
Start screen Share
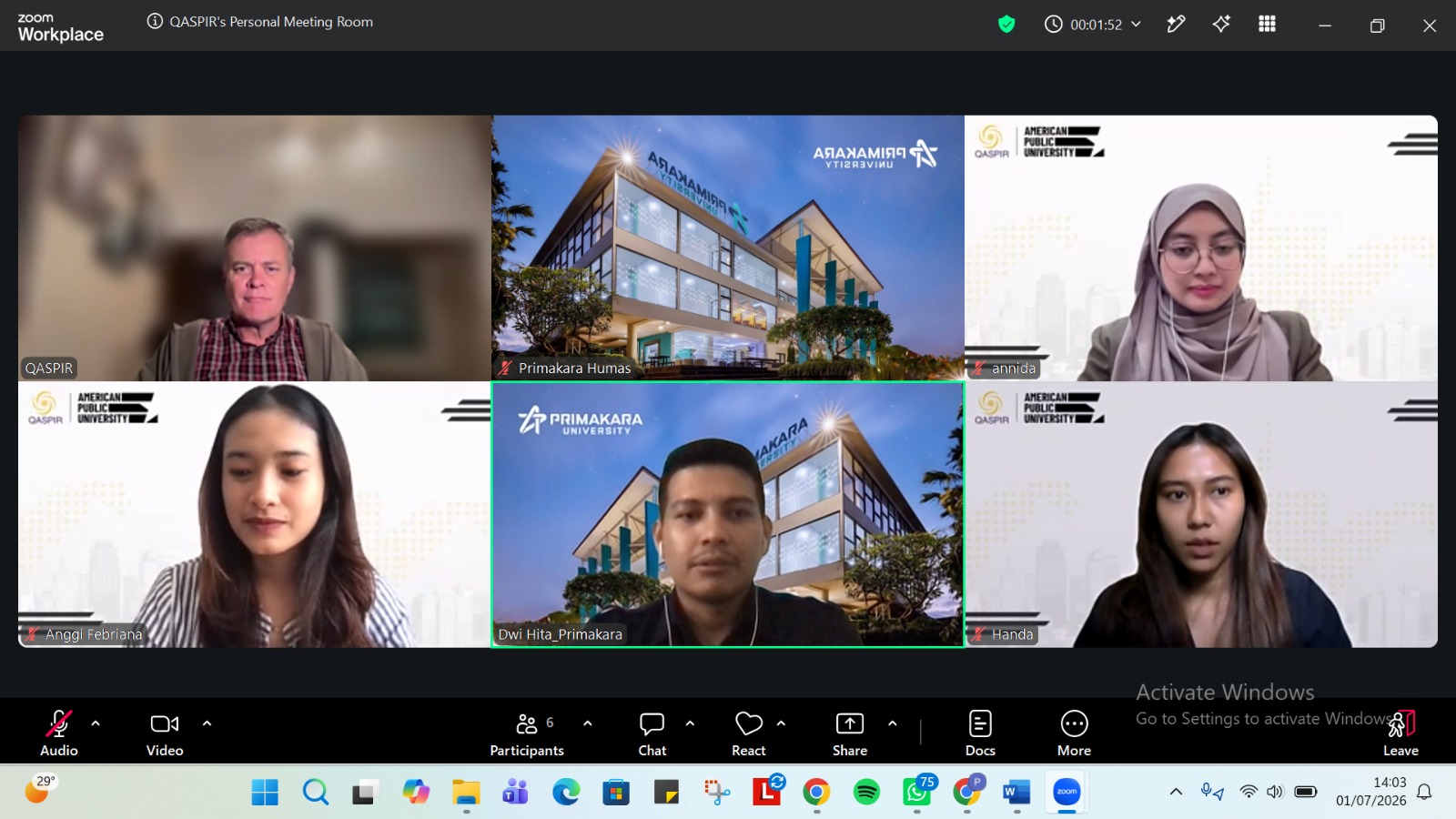click(x=850, y=733)
